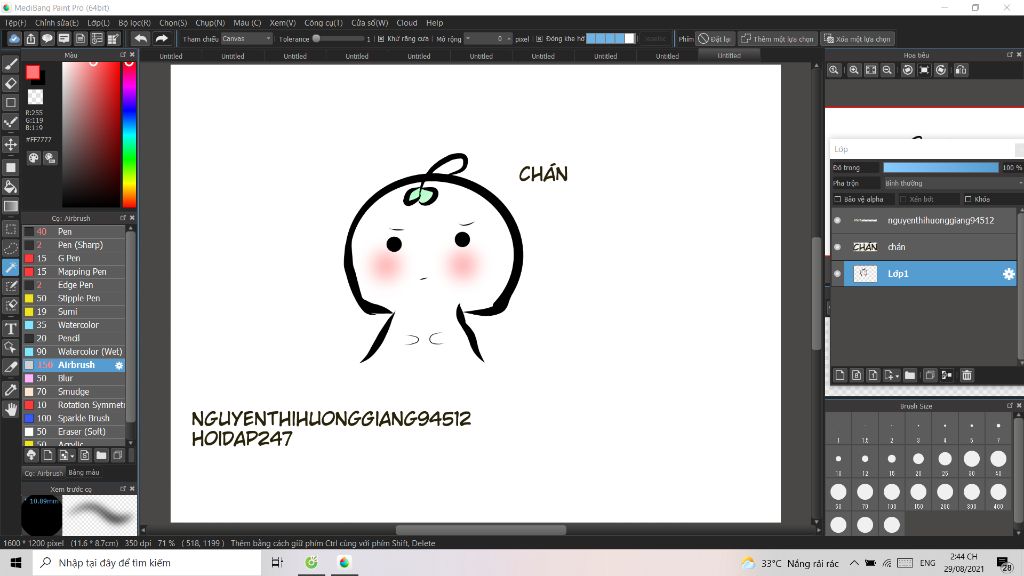
Task: Open the Tham chiếu Canvas dropdown
Action: [246, 39]
